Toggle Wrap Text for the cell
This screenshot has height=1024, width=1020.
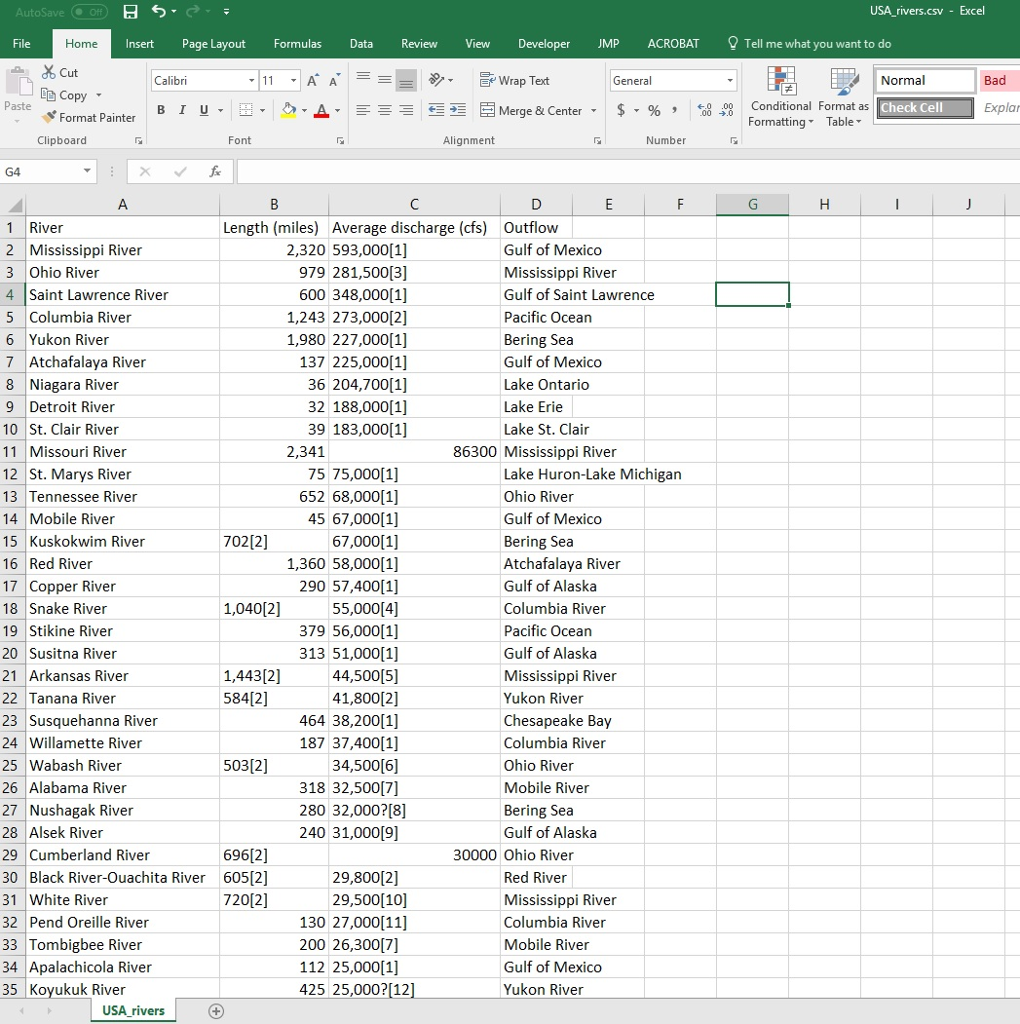click(515, 81)
